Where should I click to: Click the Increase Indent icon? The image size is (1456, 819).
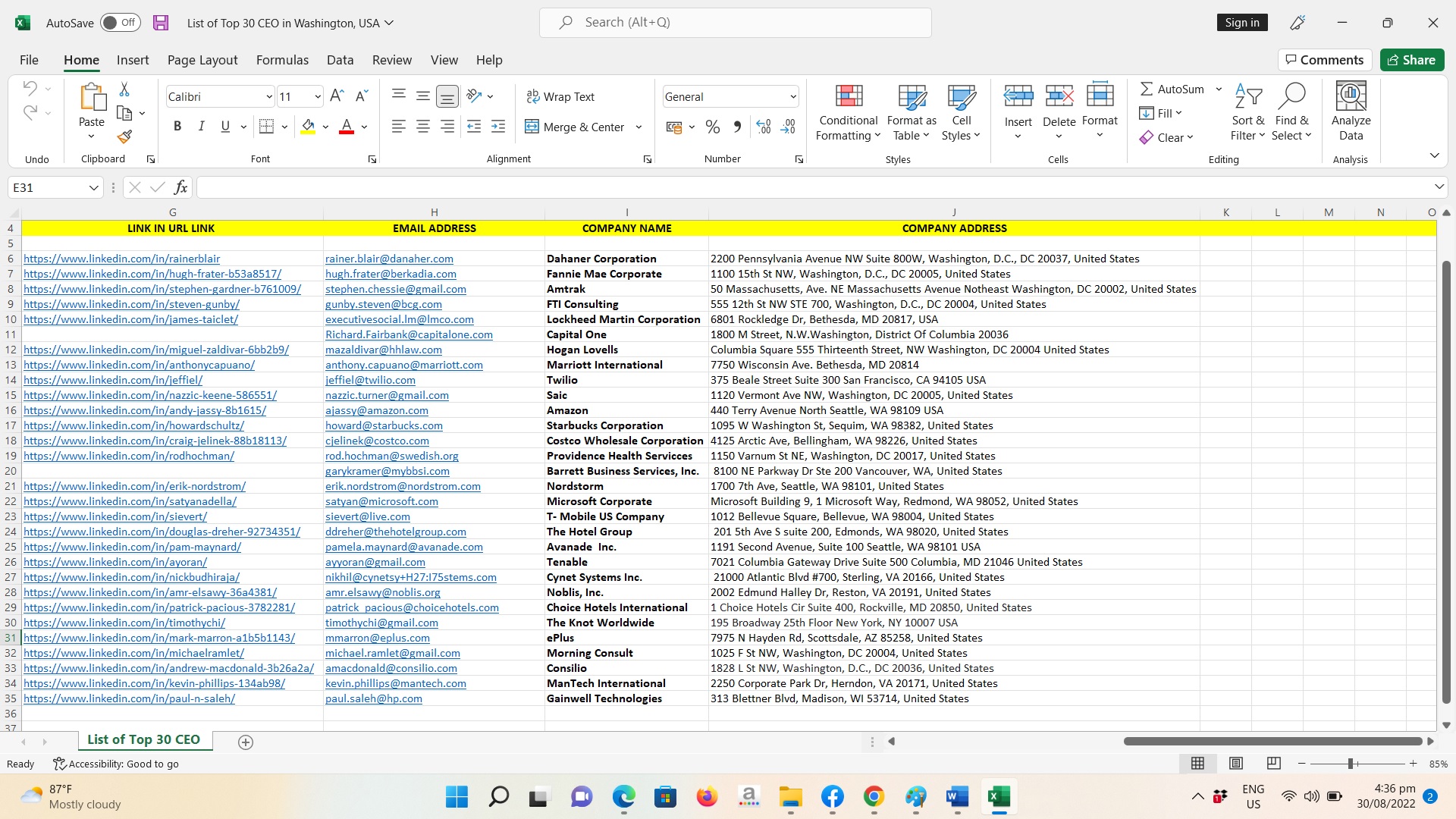[x=498, y=127]
